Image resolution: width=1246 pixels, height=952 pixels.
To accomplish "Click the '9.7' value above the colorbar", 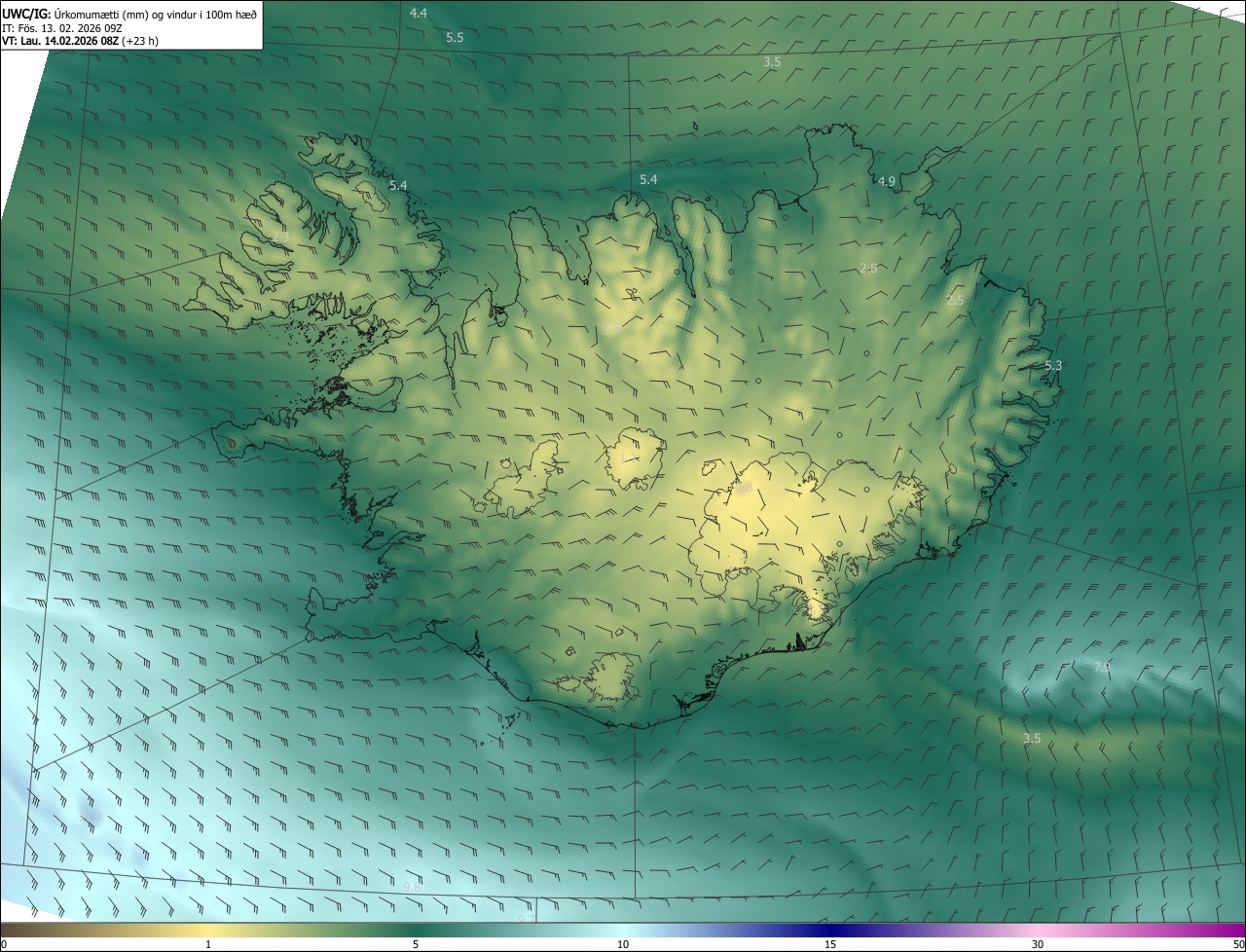I will (x=526, y=918).
